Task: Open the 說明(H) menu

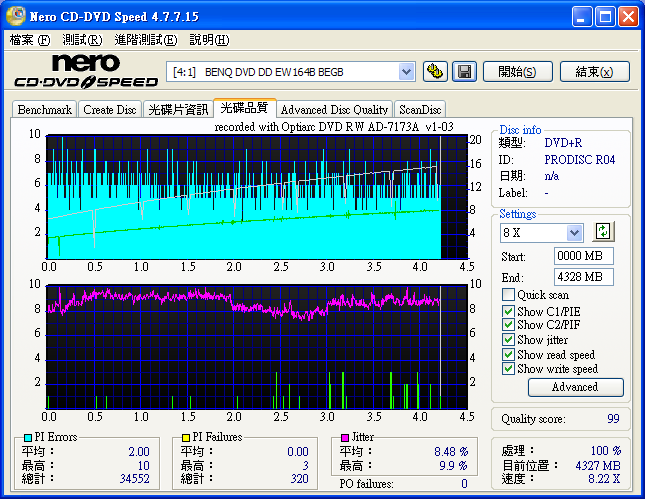Action: [209, 40]
